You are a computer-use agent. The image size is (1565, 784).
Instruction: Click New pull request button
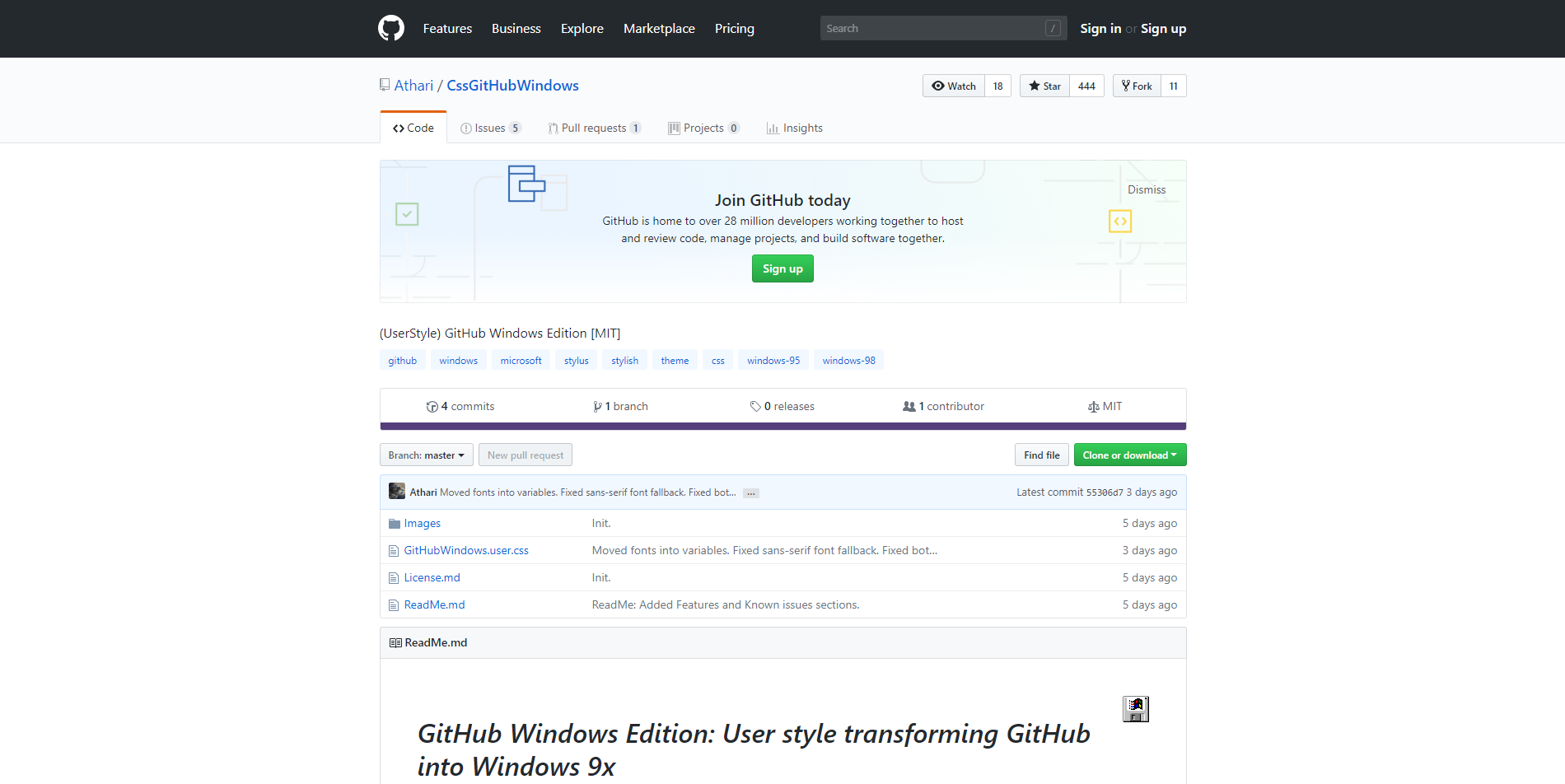[x=526, y=455]
